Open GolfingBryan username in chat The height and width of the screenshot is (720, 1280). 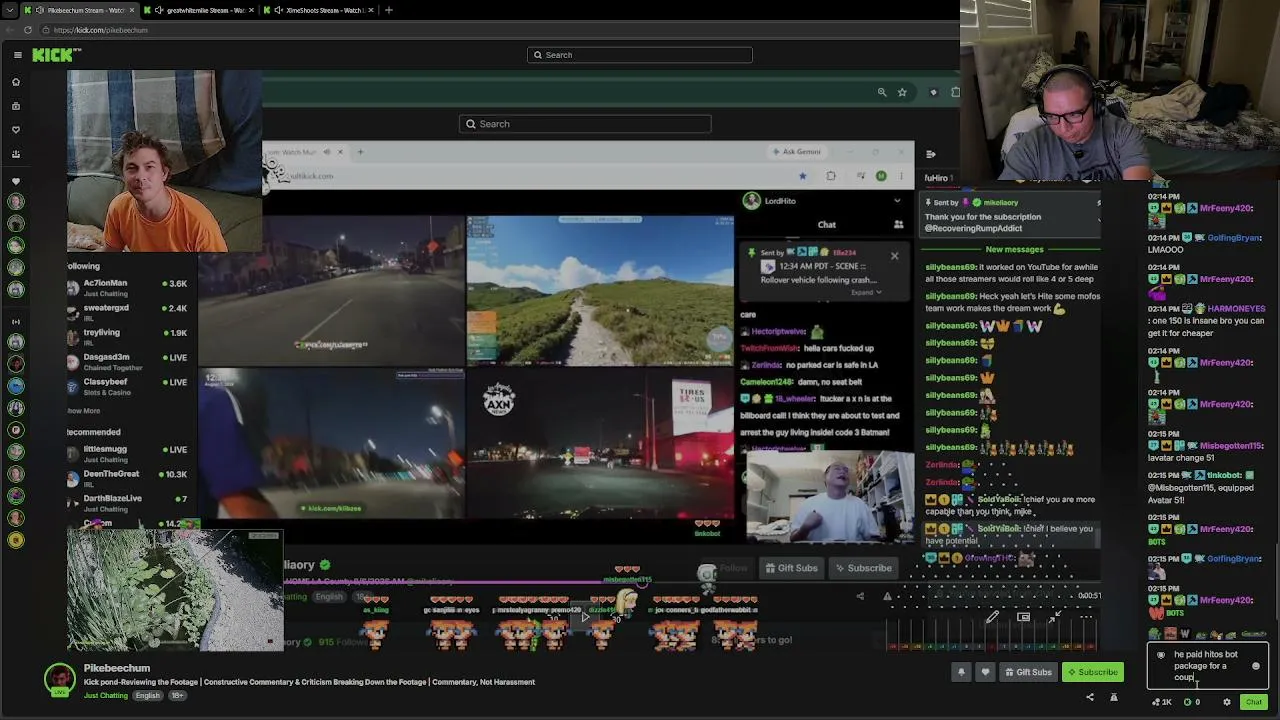(1234, 559)
